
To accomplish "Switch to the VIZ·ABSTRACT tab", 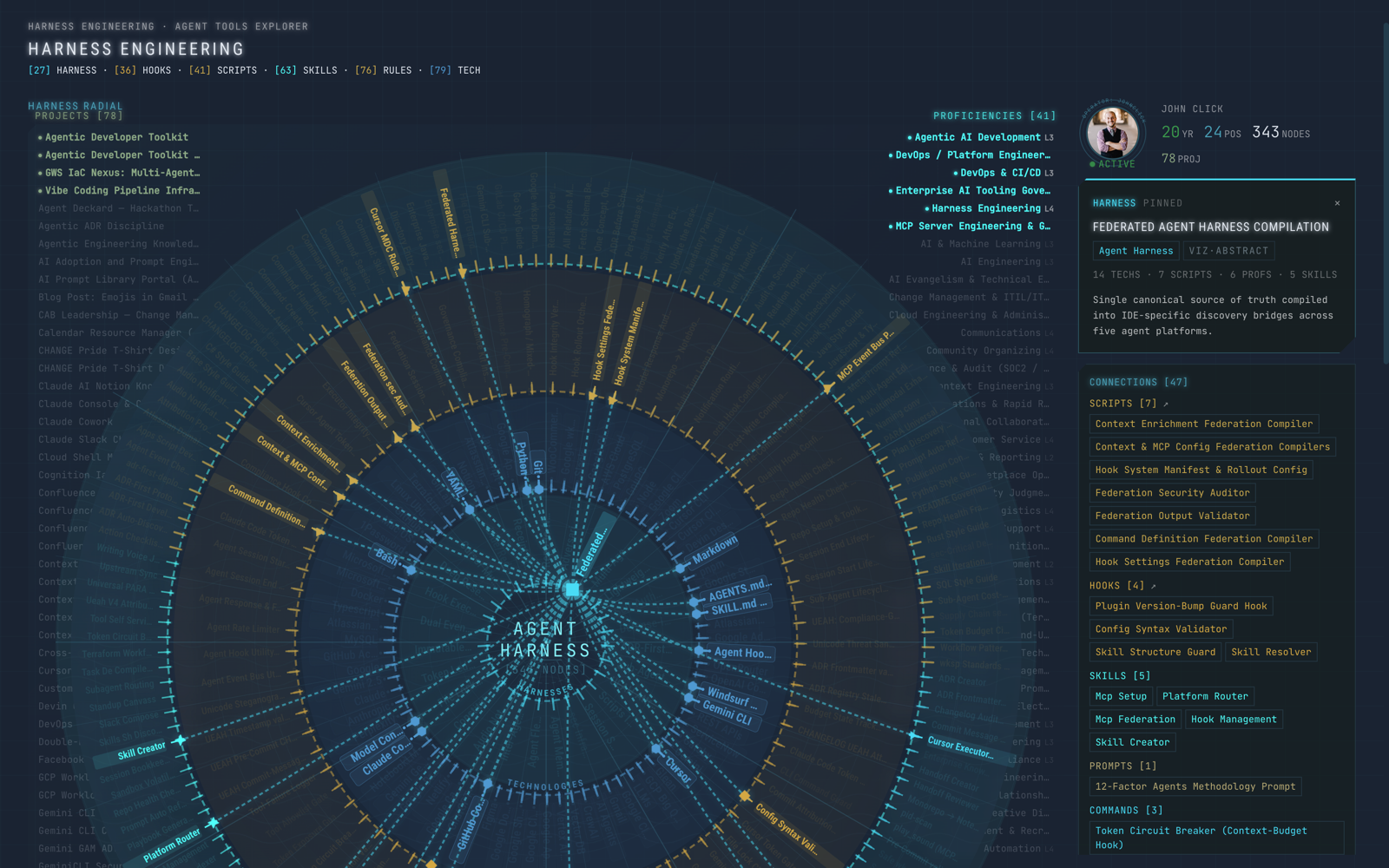I will click(1228, 251).
